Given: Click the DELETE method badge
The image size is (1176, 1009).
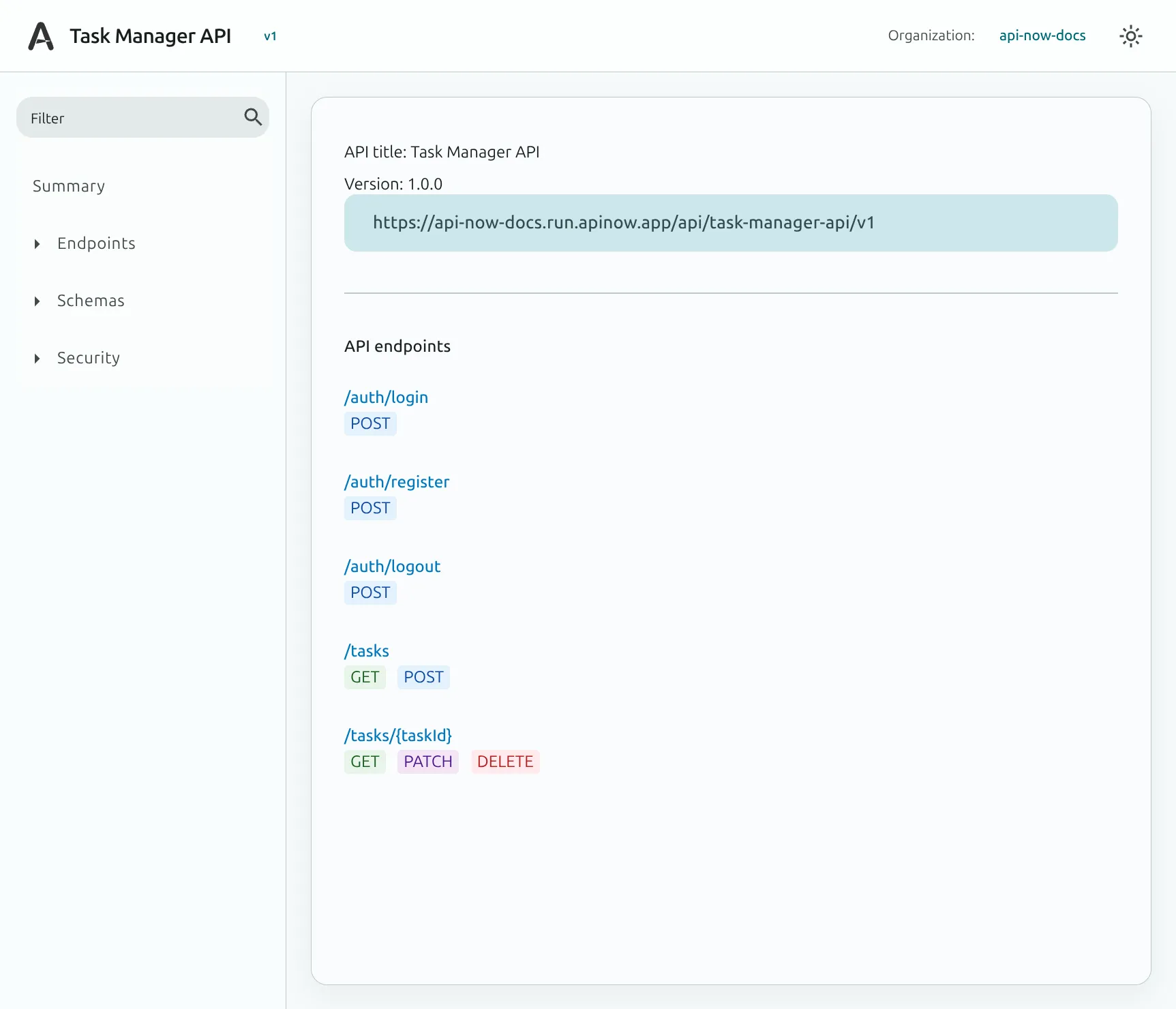Looking at the screenshot, I should (505, 762).
